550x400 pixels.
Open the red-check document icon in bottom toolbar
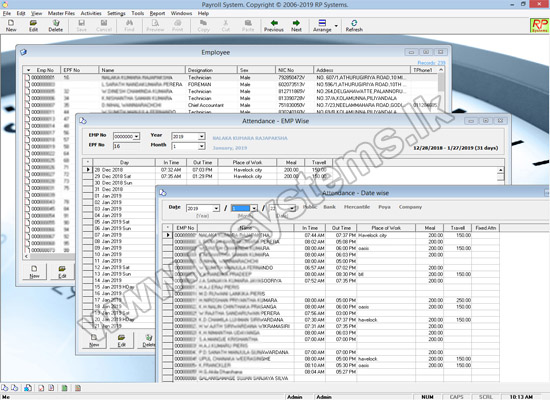pyautogui.click(x=41, y=388)
